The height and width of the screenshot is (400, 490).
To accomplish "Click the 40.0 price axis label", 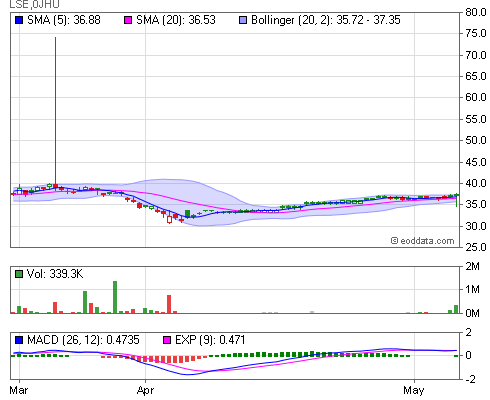I will pyautogui.click(x=476, y=183).
